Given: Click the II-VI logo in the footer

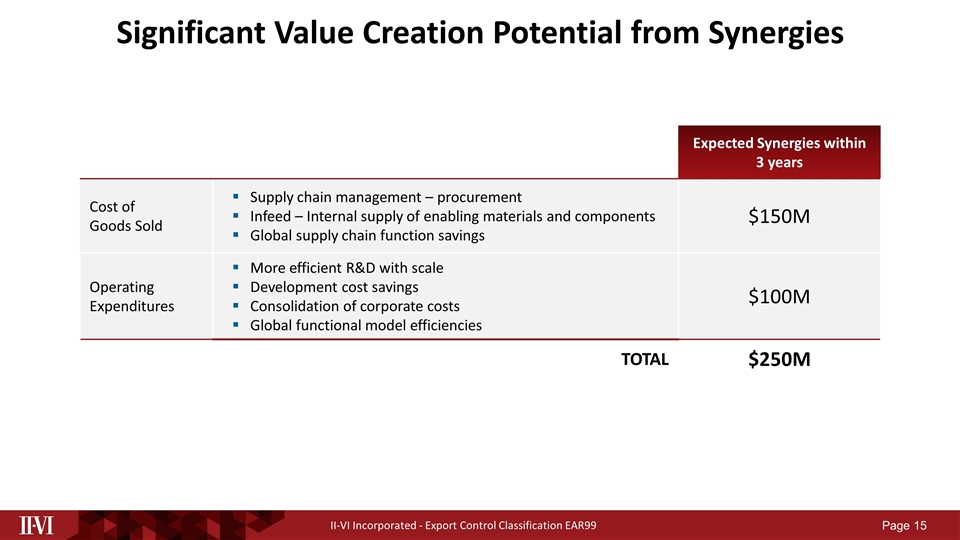Looking at the screenshot, I should [x=36, y=525].
